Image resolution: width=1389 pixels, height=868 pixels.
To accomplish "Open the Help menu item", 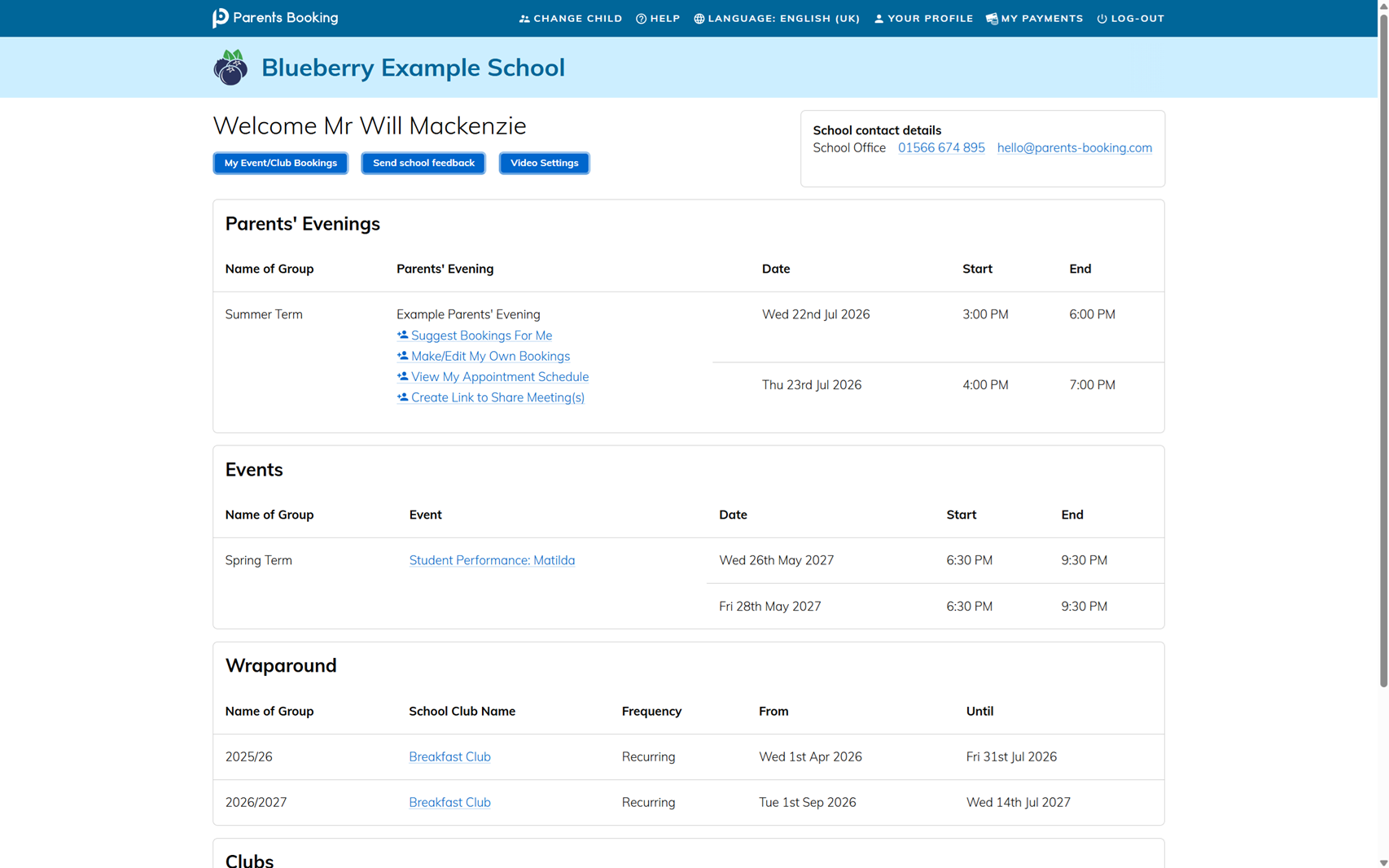I will pos(658,19).
